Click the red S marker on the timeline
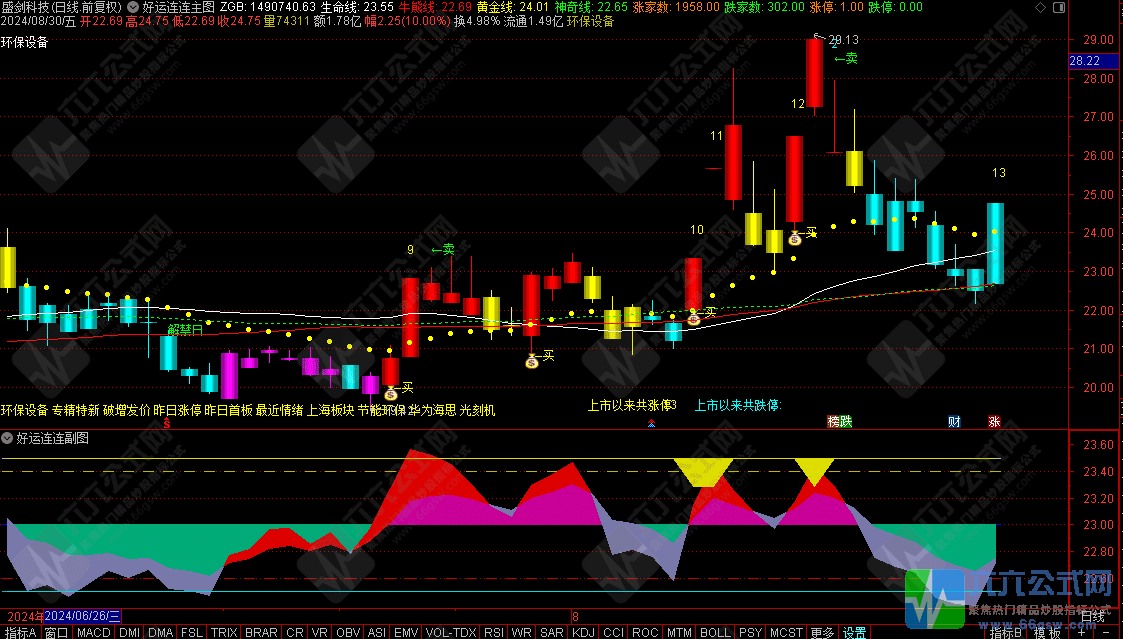The image size is (1123, 639). (166, 423)
